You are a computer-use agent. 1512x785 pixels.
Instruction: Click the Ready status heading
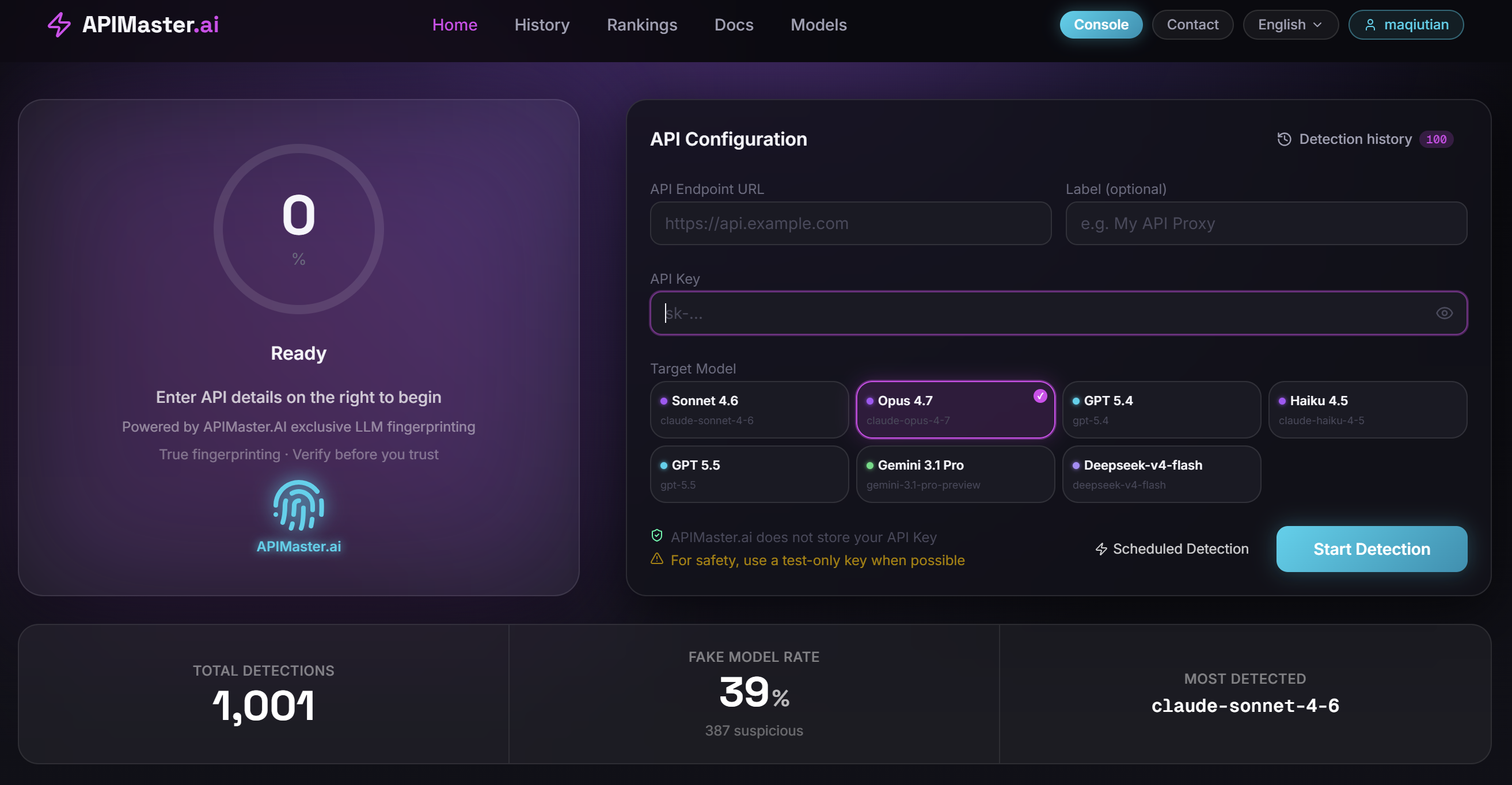299,353
